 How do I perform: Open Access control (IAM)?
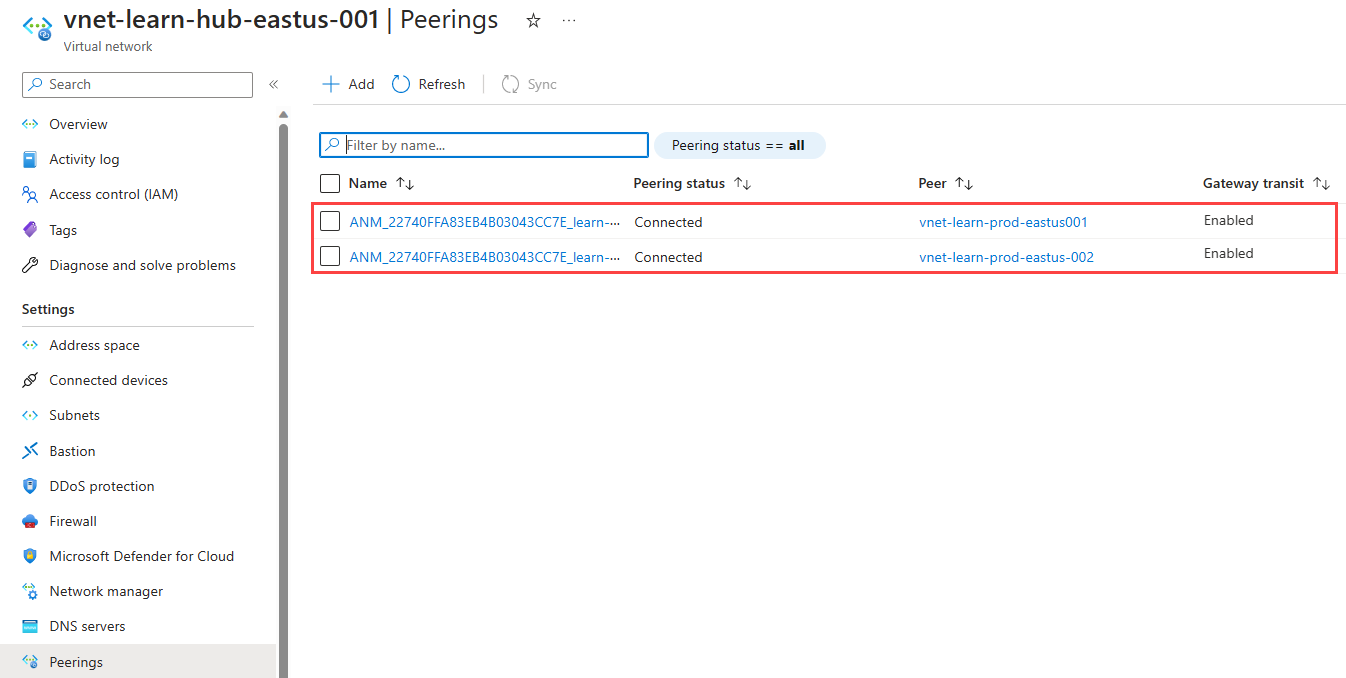[113, 194]
